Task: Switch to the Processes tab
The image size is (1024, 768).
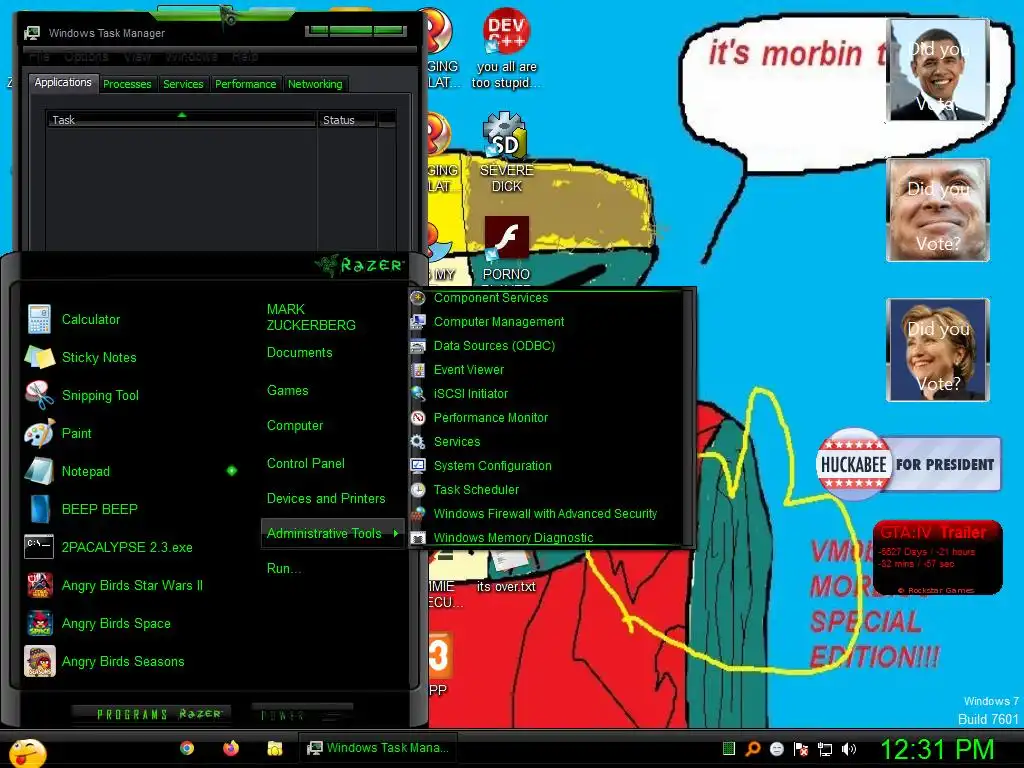Action: [x=127, y=84]
